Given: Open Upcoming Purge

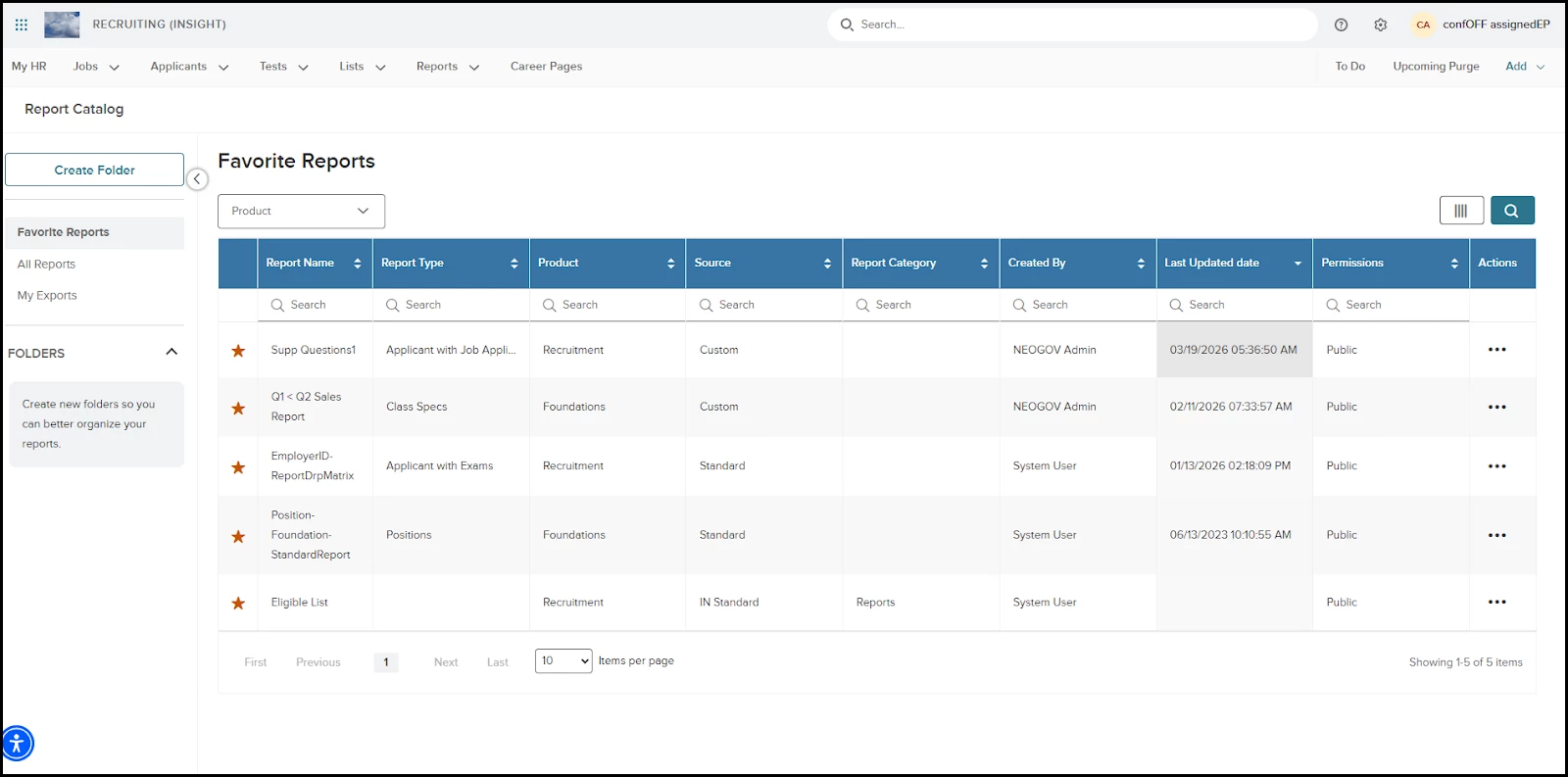Looking at the screenshot, I should (x=1436, y=67).
